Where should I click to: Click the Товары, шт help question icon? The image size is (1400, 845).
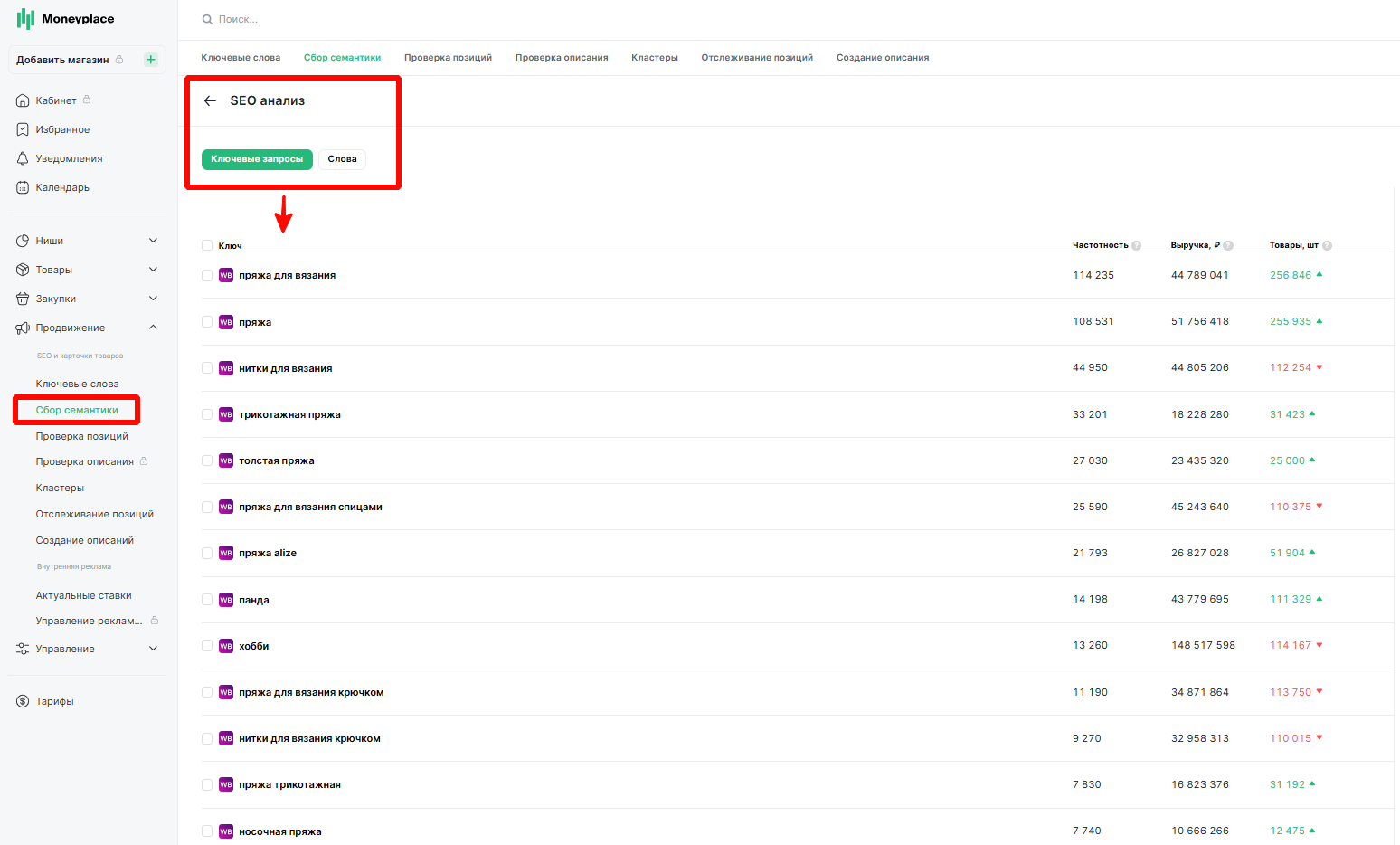1327,245
